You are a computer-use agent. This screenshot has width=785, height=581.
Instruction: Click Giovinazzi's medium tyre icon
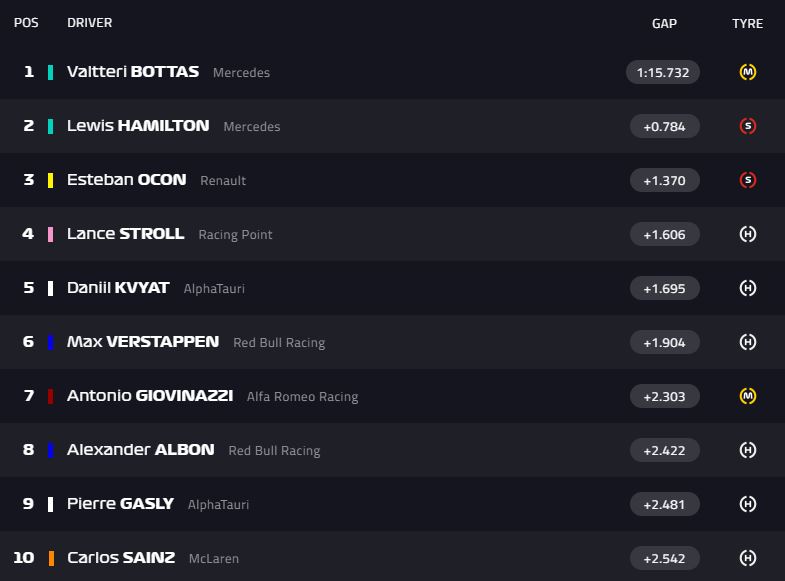(x=747, y=396)
